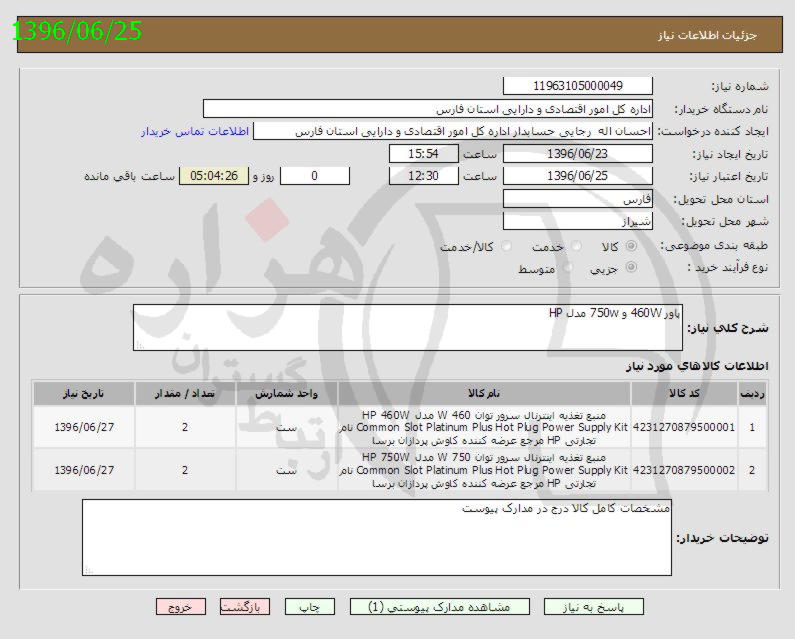Click the 'شماره نیاز' number field

click(577, 87)
